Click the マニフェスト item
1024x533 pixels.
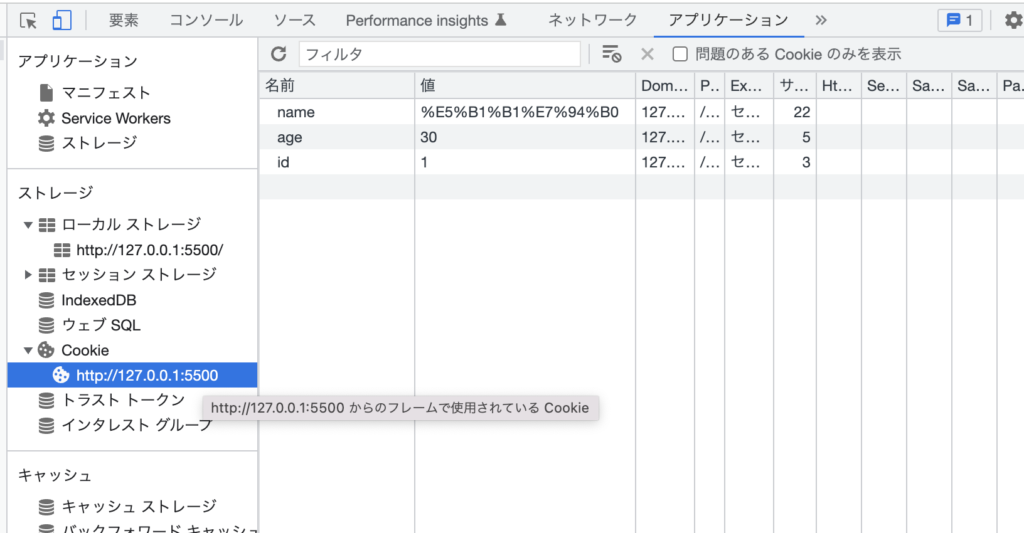(106, 93)
